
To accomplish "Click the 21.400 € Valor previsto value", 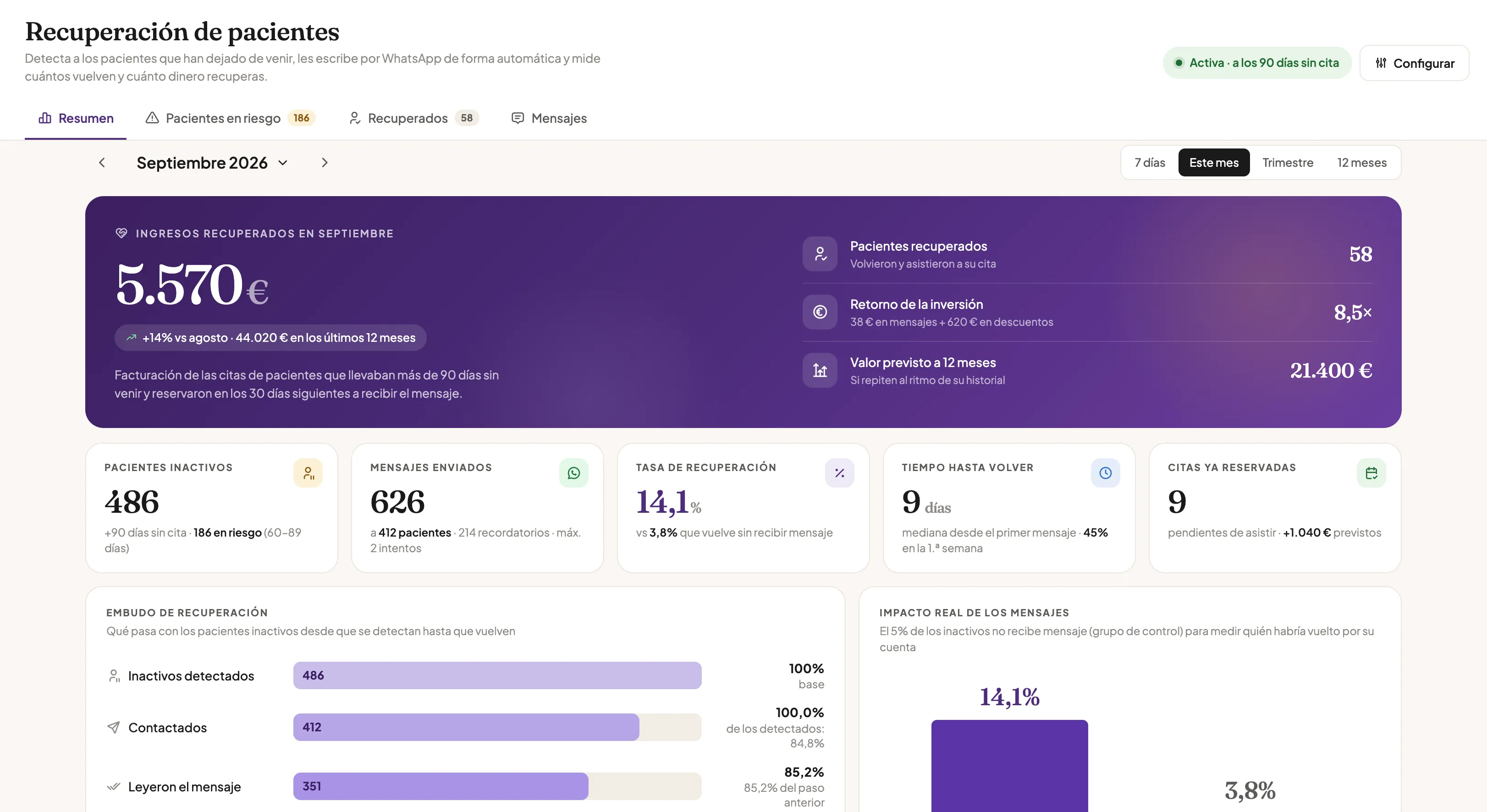I will pos(1331,371).
